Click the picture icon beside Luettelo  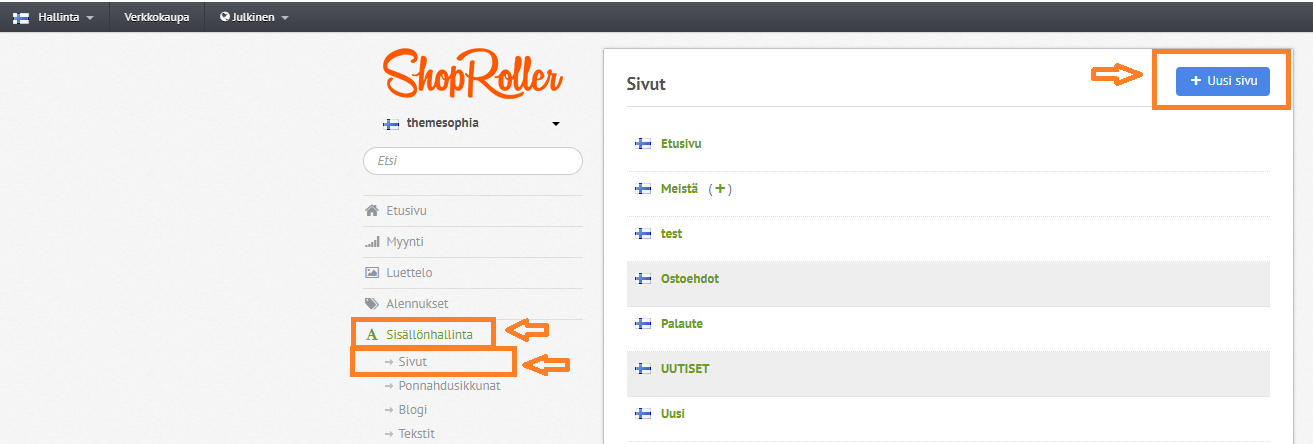click(372, 273)
